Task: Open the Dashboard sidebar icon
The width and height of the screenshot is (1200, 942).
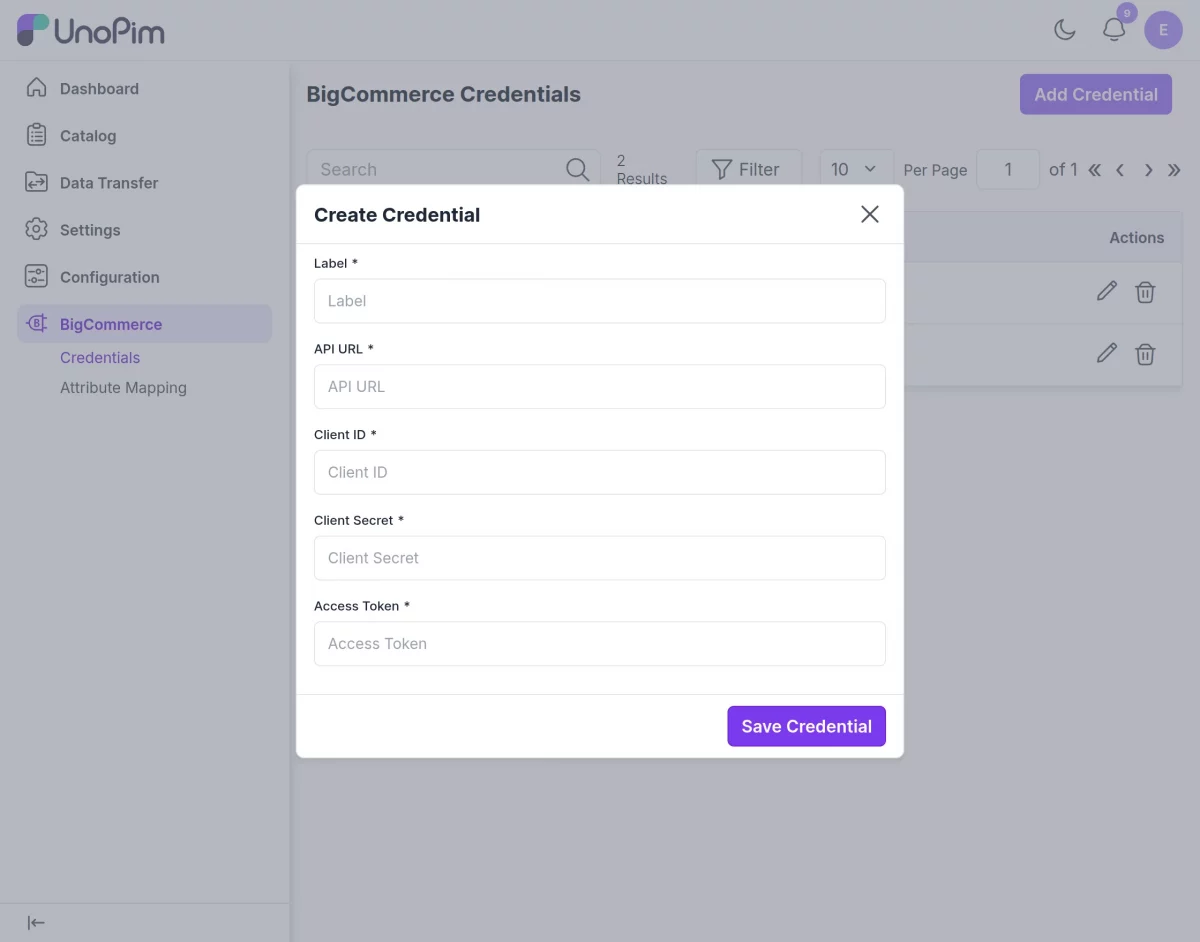Action: click(36, 88)
